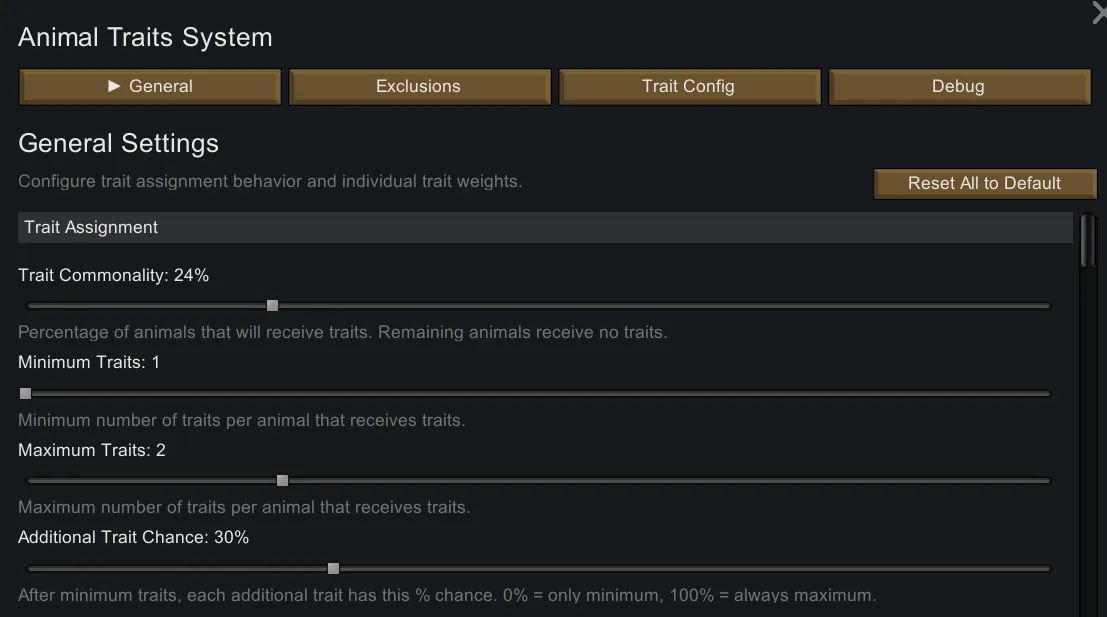Image resolution: width=1107 pixels, height=617 pixels.
Task: Click the General Settings heading
Action: (x=119, y=143)
